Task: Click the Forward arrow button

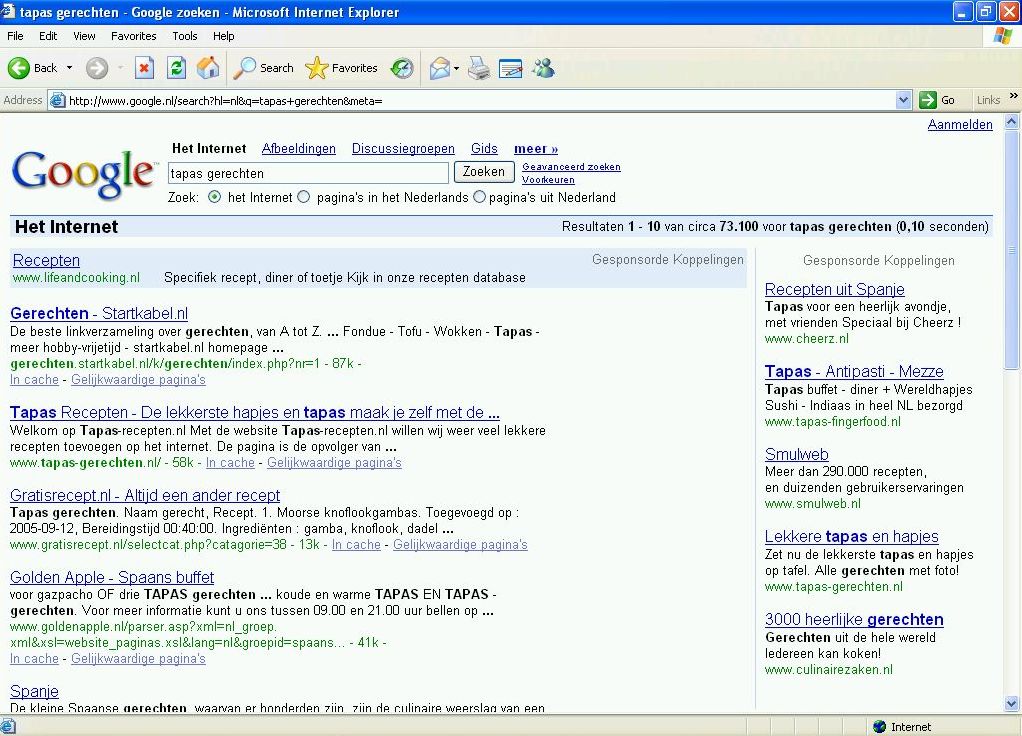Action: tap(97, 68)
